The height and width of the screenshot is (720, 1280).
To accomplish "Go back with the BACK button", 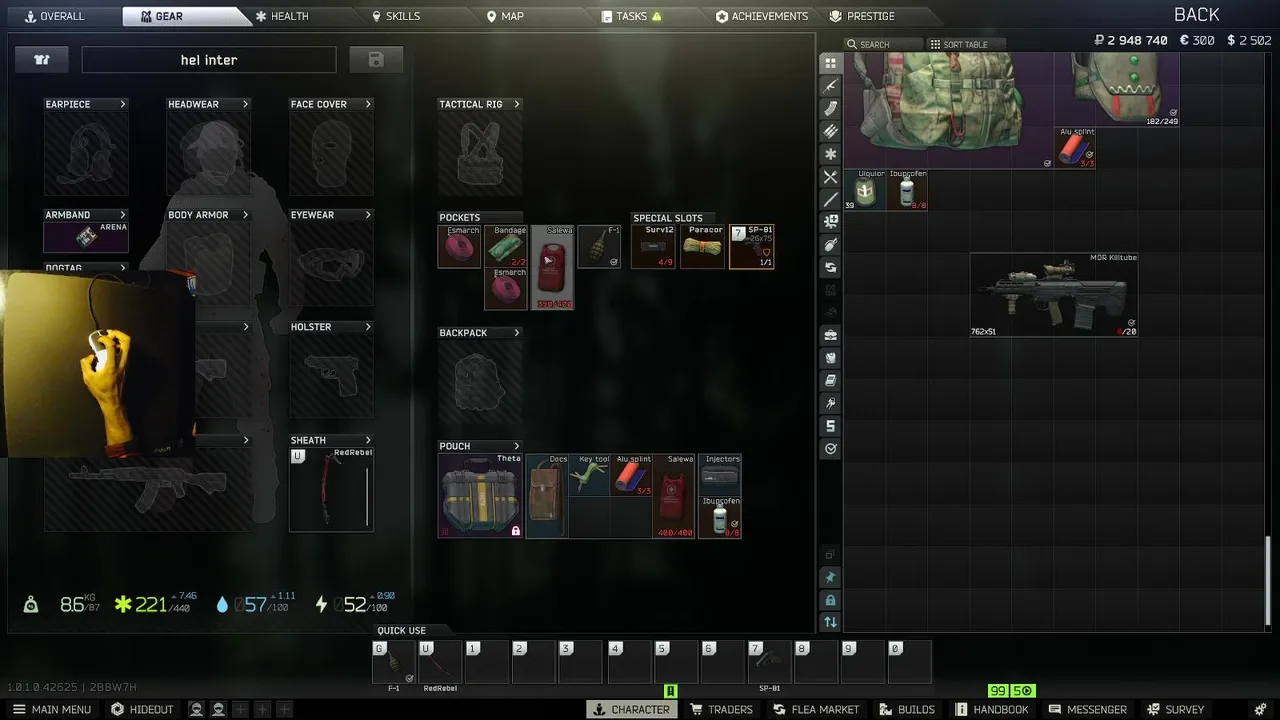I will point(1196,15).
